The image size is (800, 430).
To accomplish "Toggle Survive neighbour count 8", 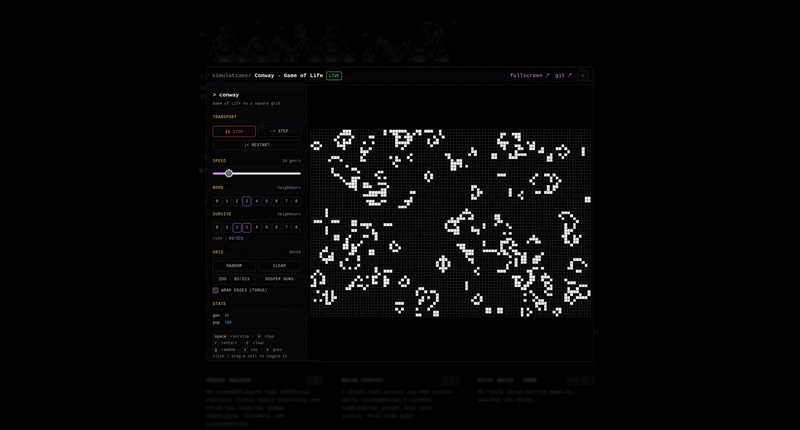I will pyautogui.click(x=296, y=227).
